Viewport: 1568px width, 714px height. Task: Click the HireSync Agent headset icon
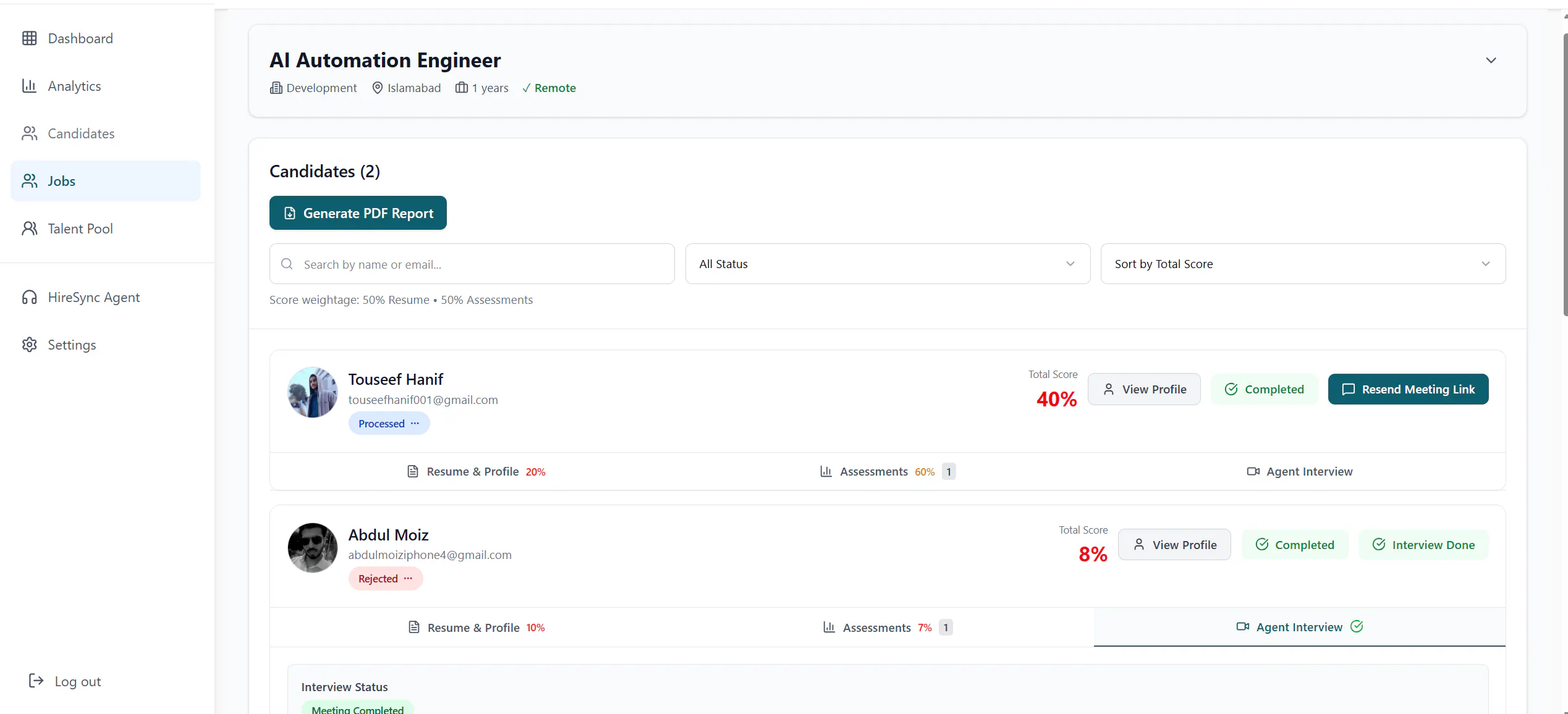click(30, 297)
